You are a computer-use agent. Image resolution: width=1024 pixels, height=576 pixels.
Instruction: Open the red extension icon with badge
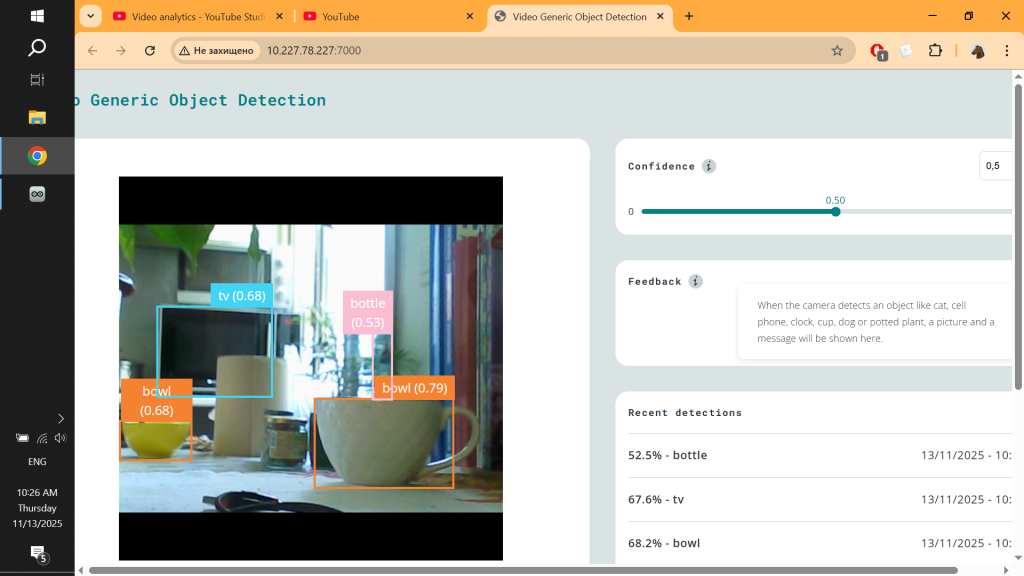pyautogui.click(x=877, y=51)
